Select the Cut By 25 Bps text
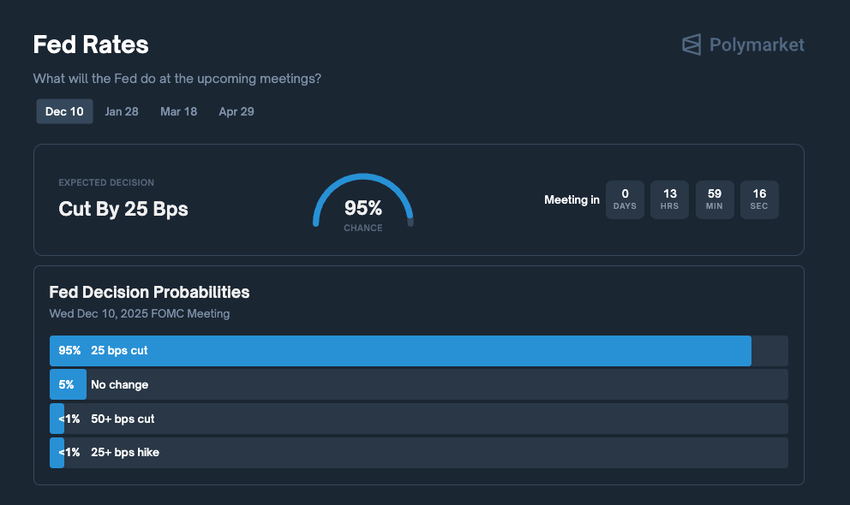Screen dimensions: 850x505 pyautogui.click(x=123, y=209)
